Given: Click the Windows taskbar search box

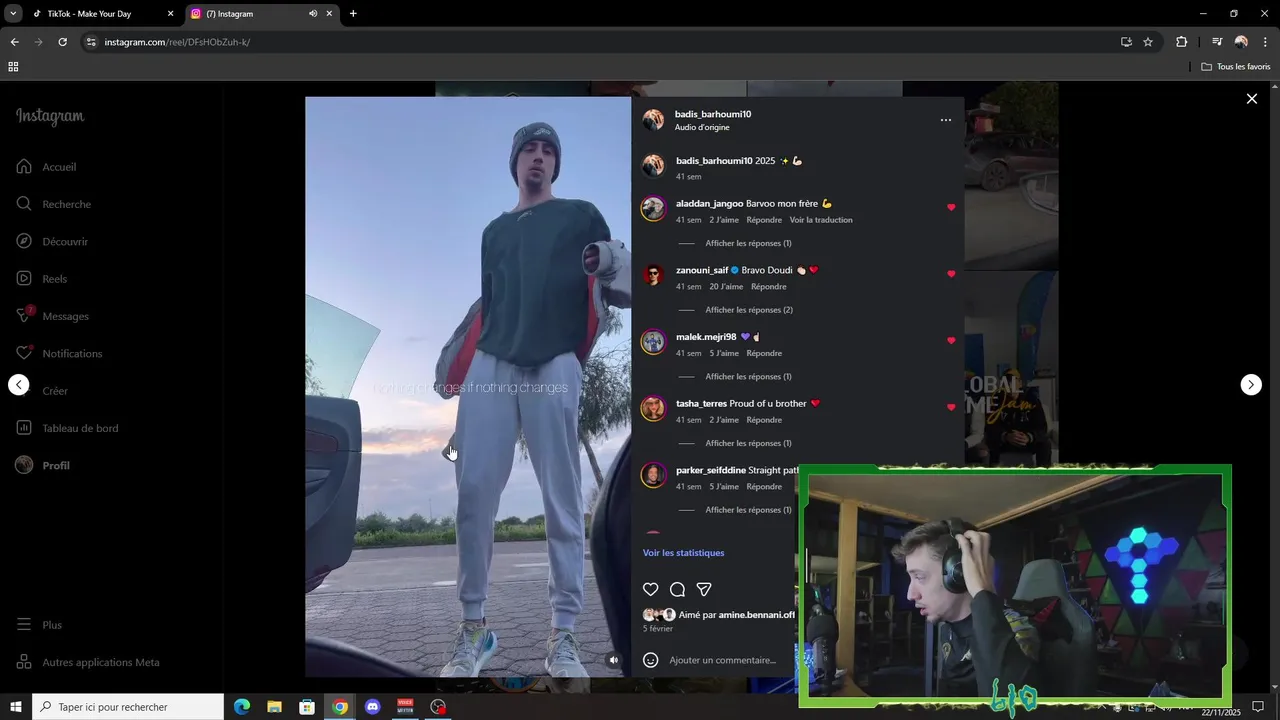Looking at the screenshot, I should pyautogui.click(x=128, y=707).
